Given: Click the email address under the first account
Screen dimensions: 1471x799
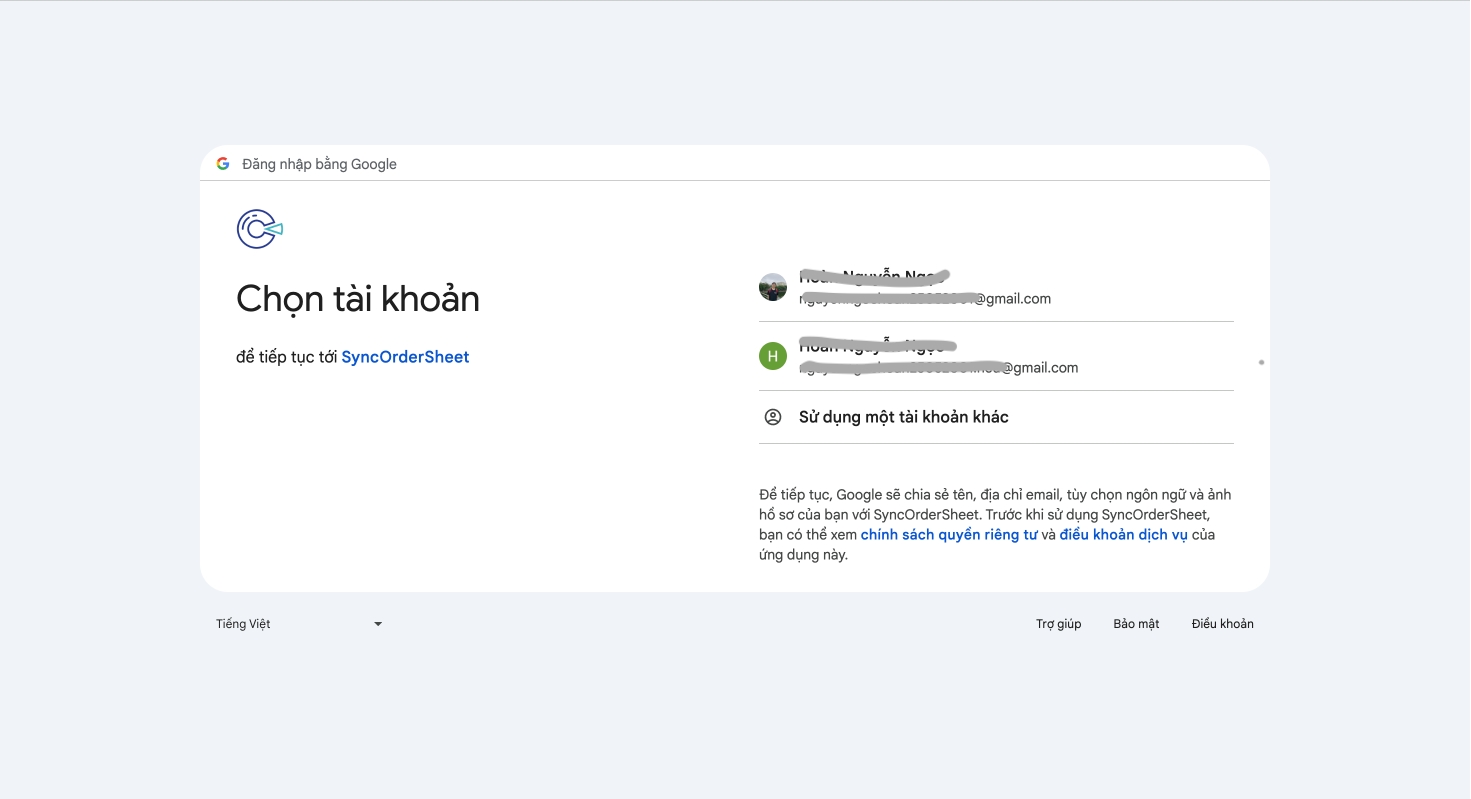Looking at the screenshot, I should [925, 299].
